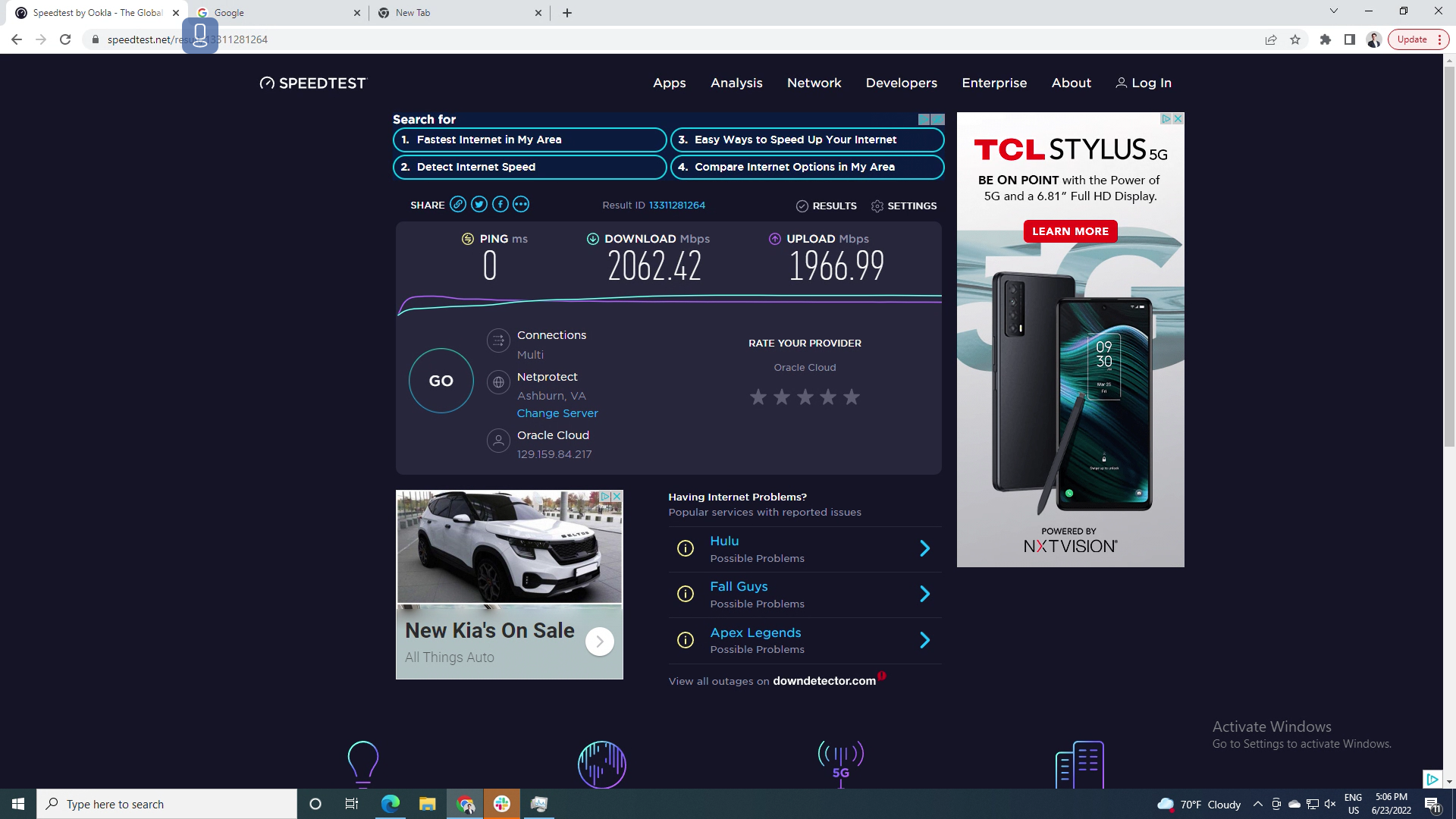Click the Change Server link

coord(557,413)
